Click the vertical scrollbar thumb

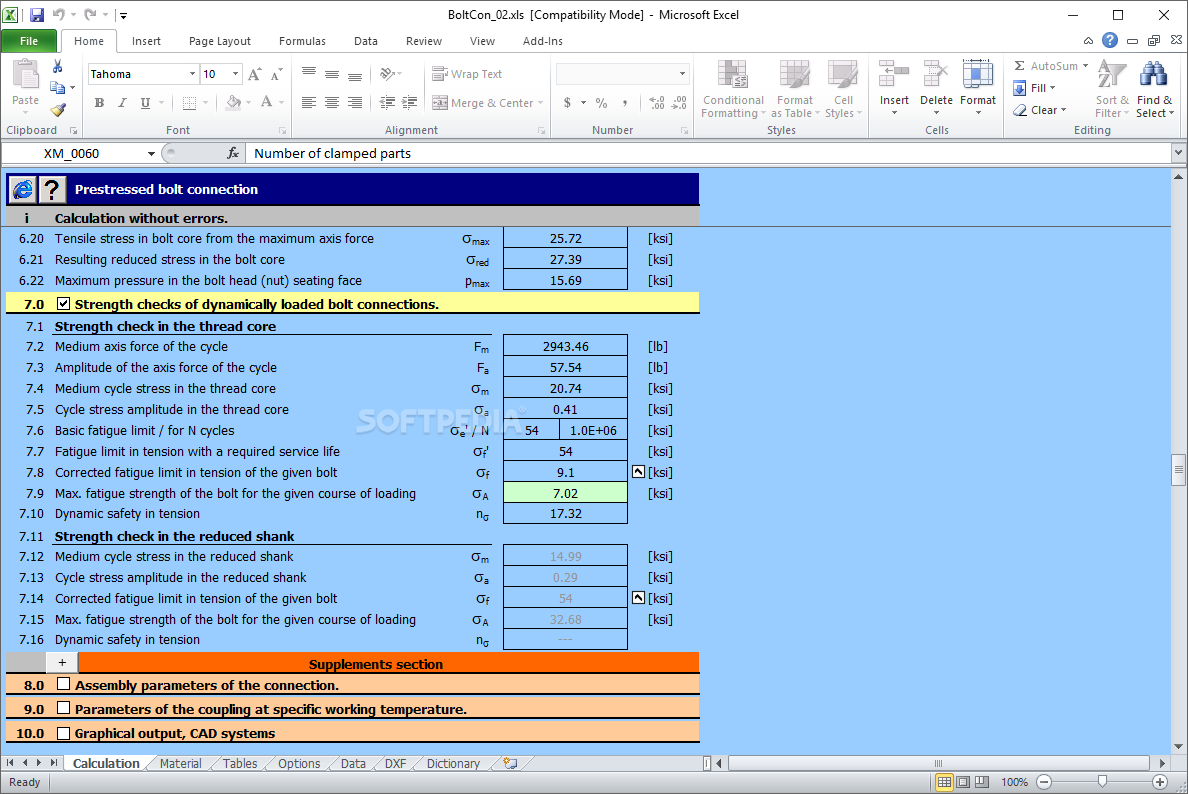coord(1178,469)
